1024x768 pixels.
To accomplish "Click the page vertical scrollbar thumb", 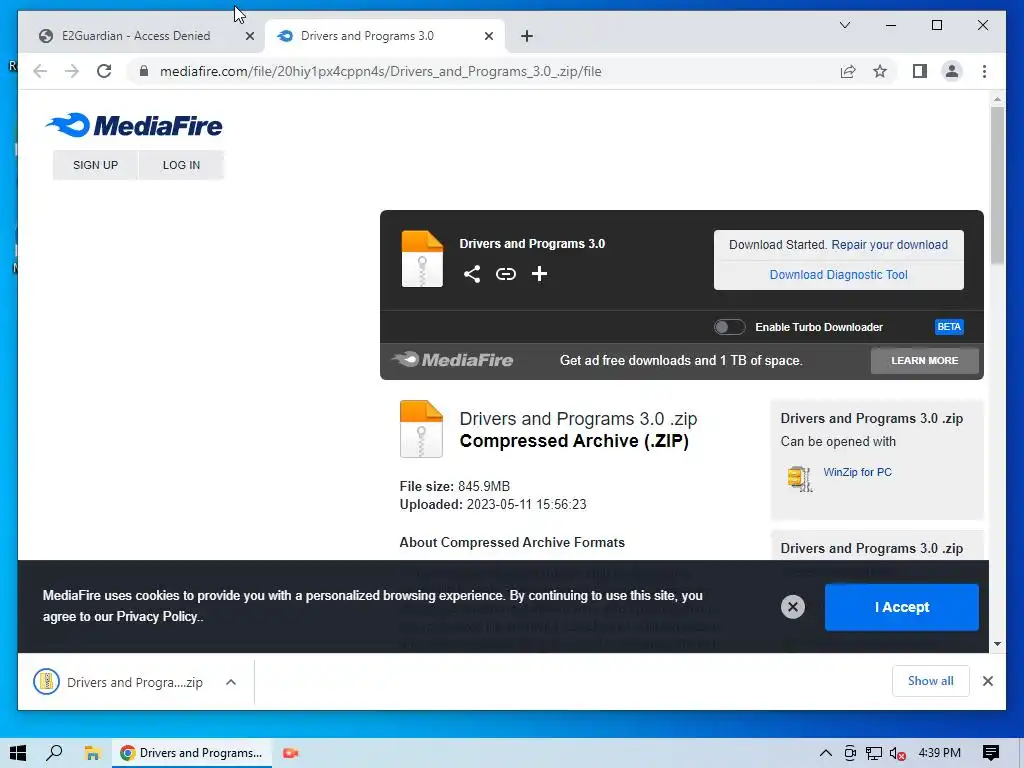I will 997,185.
